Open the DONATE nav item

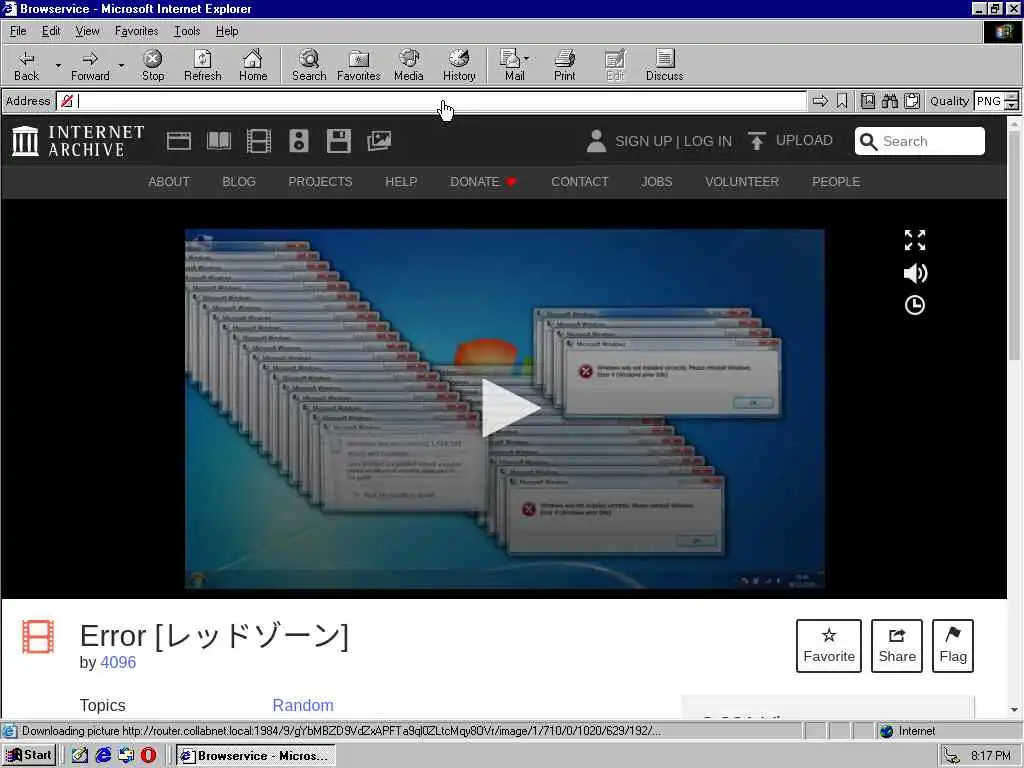483,182
